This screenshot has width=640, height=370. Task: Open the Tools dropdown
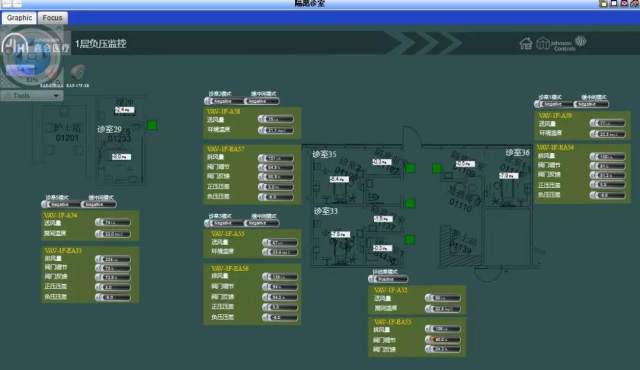[x=32, y=95]
